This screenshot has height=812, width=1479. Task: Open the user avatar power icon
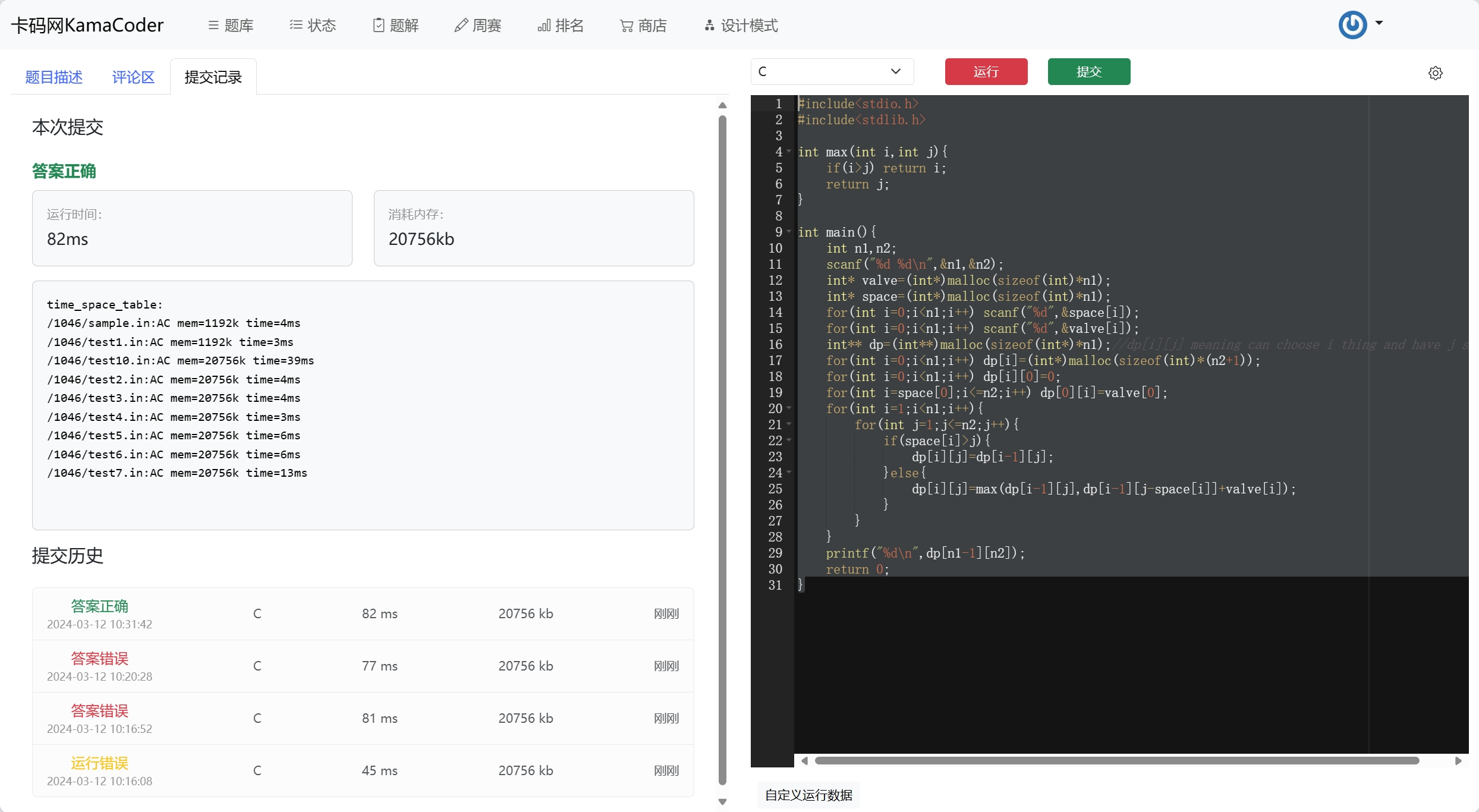[x=1352, y=25]
